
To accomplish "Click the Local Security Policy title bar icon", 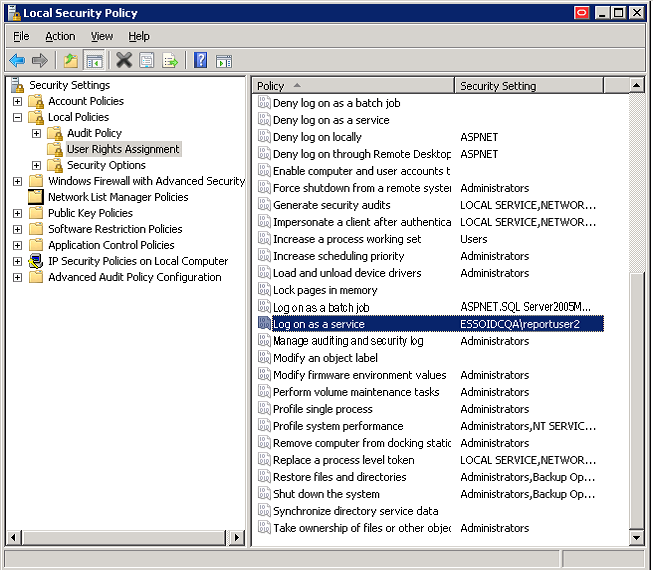I will point(15,13).
